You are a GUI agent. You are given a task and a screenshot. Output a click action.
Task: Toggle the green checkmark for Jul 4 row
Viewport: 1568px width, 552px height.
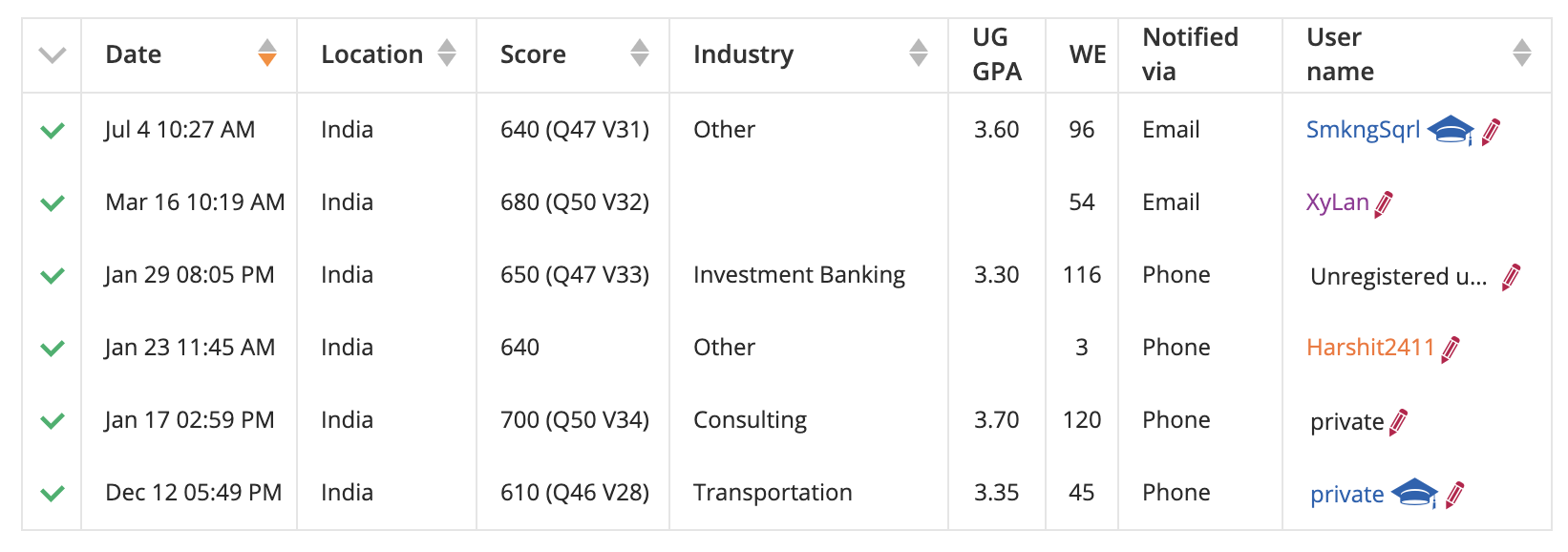[x=53, y=130]
